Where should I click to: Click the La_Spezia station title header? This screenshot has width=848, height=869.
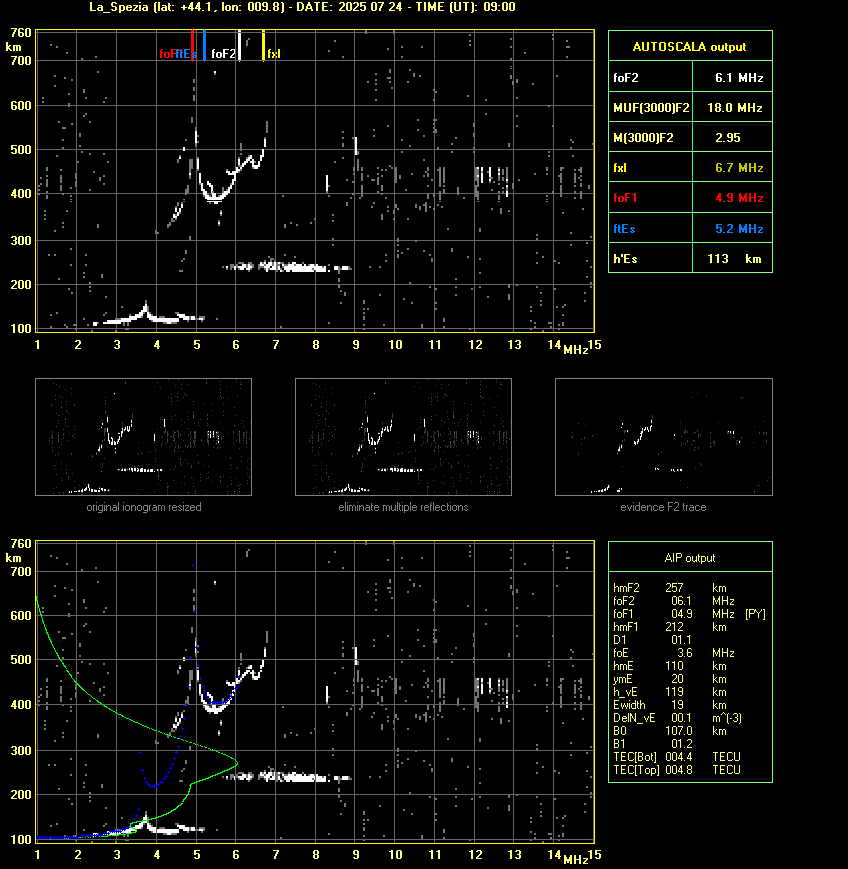point(302,7)
